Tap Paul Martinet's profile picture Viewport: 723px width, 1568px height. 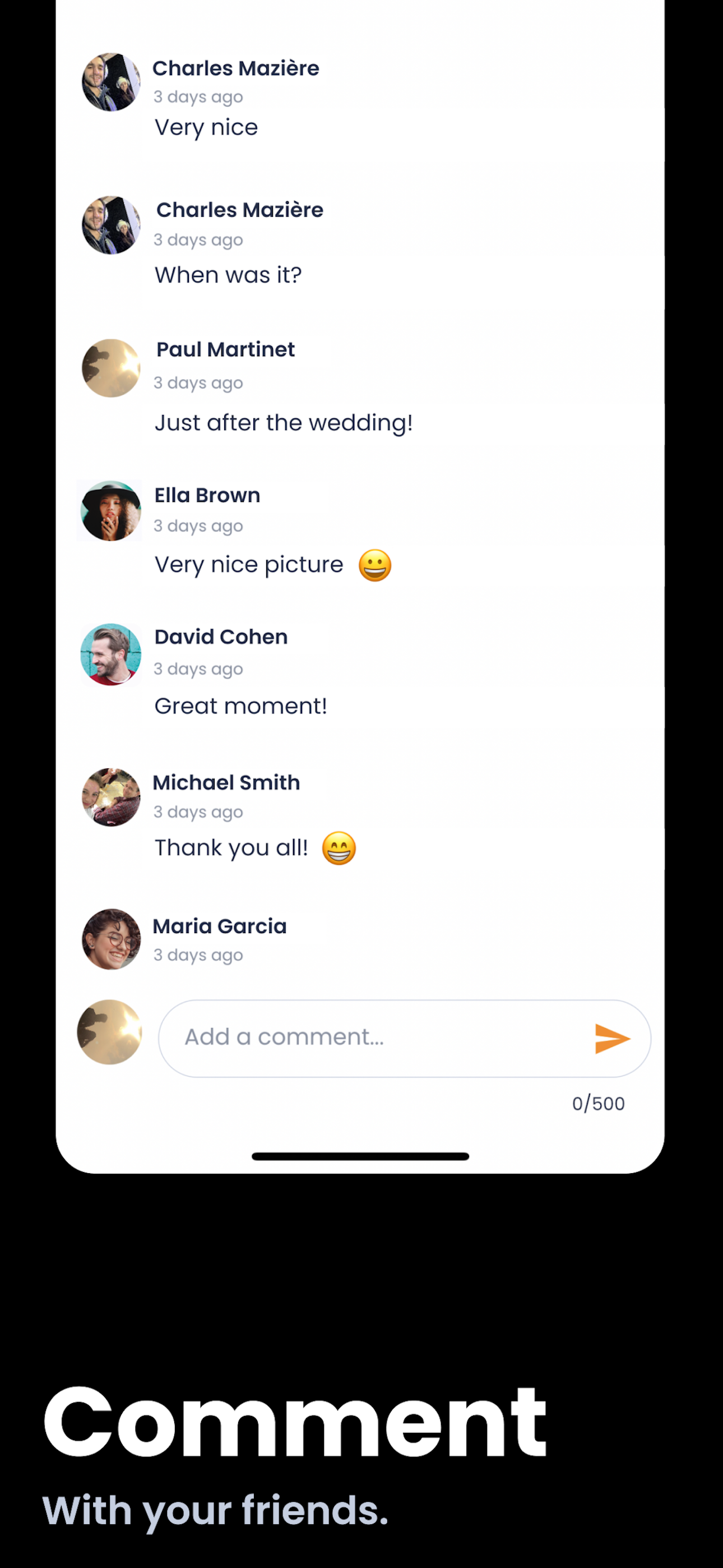112,368
